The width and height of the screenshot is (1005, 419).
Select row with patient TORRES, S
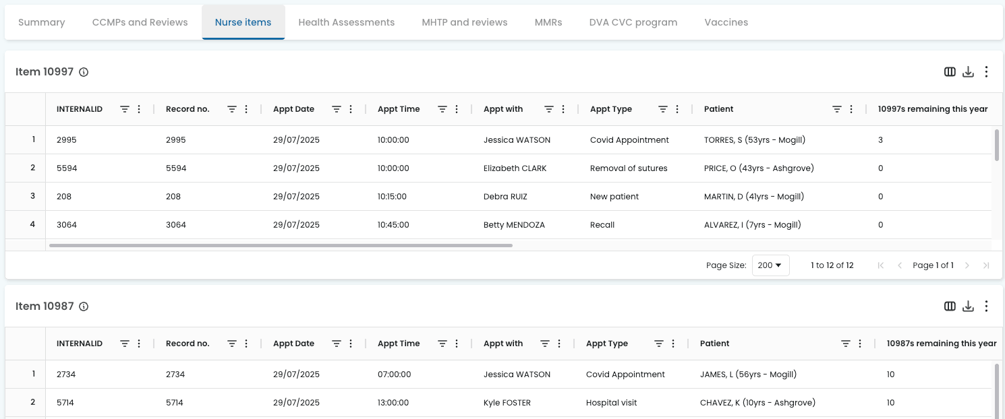click(x=500, y=140)
